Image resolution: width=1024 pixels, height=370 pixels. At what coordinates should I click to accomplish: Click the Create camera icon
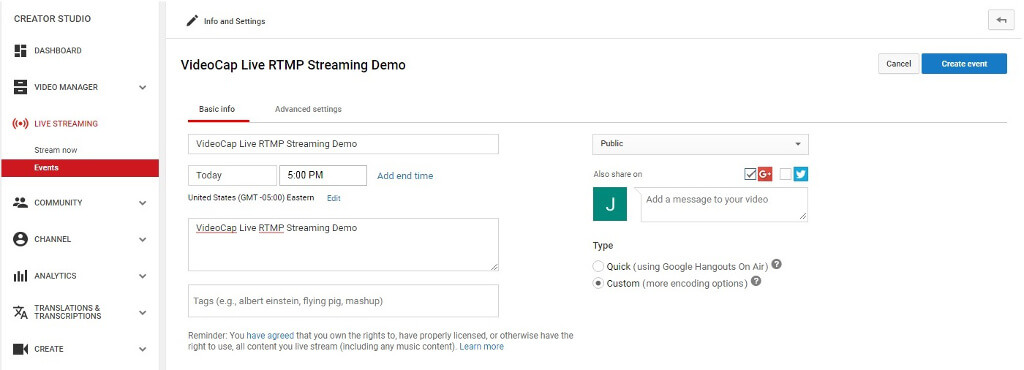pos(20,349)
